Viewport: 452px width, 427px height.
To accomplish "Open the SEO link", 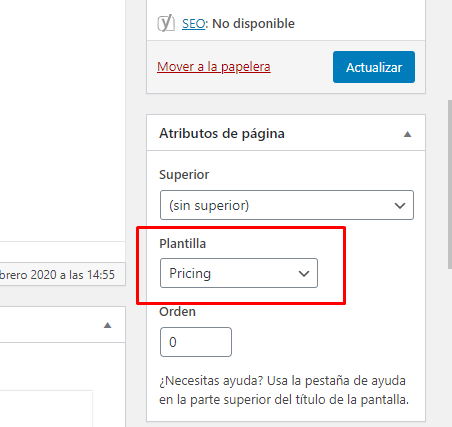I will click(193, 24).
